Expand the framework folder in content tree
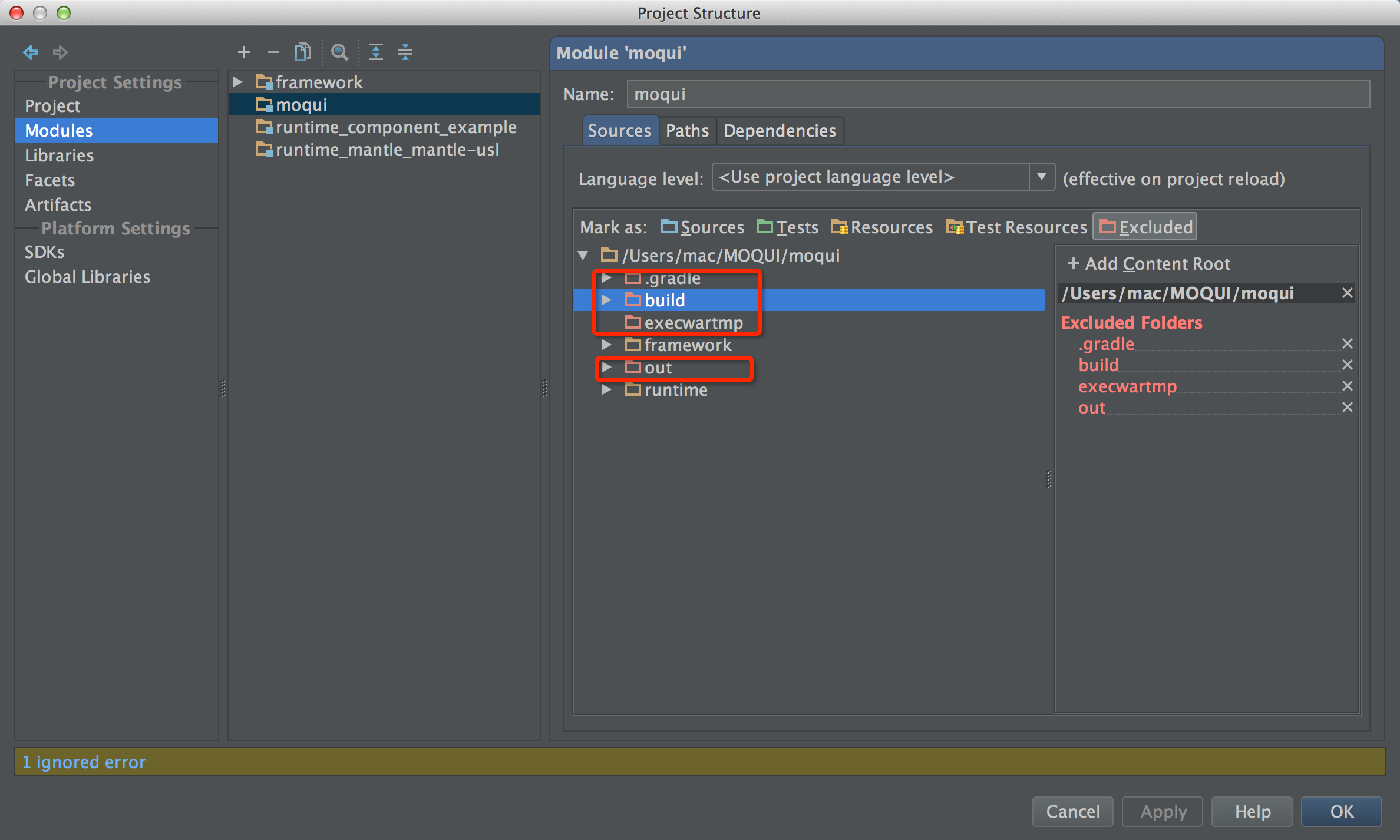1400x840 pixels. 606,345
